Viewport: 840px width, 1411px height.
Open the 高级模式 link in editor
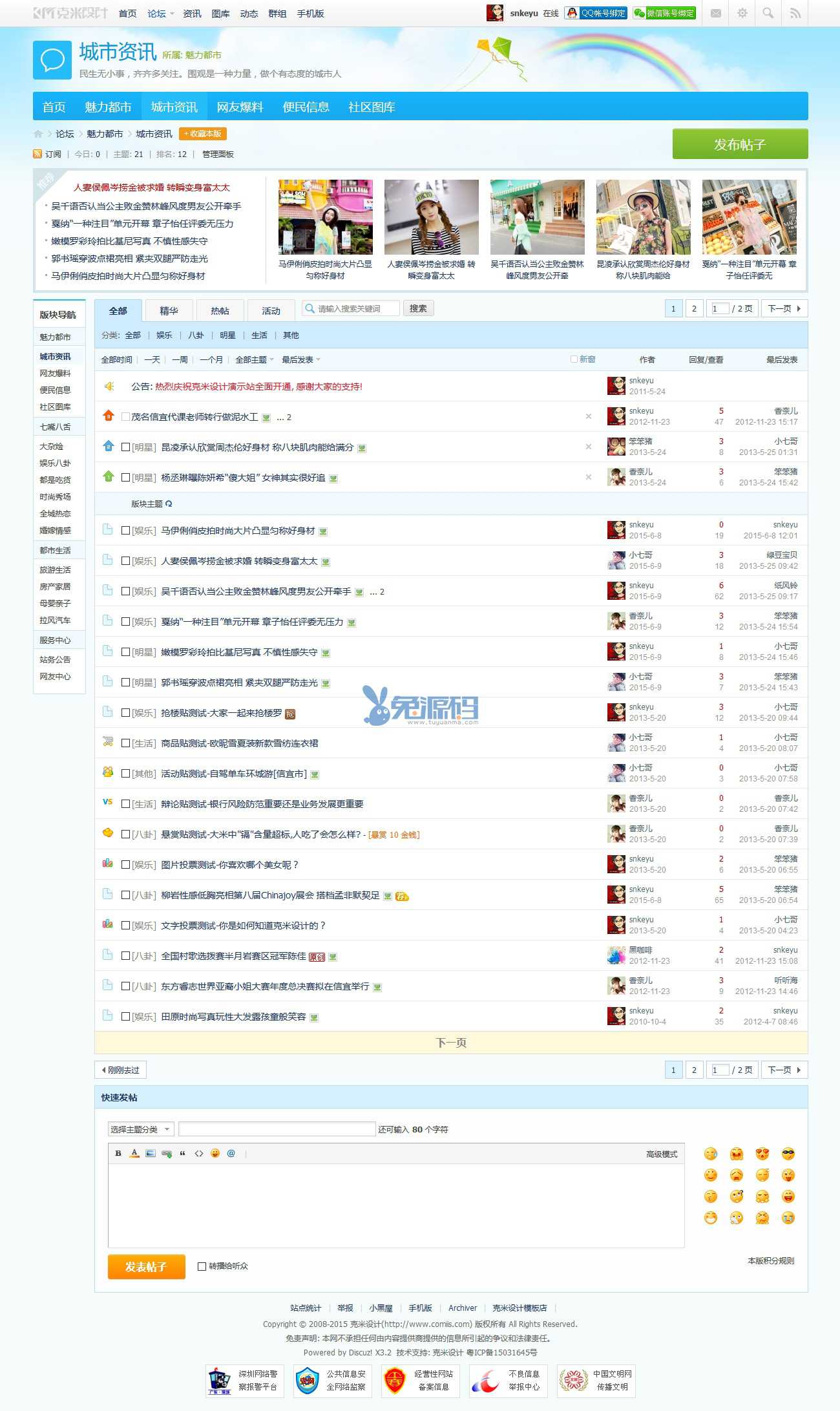point(662,1154)
